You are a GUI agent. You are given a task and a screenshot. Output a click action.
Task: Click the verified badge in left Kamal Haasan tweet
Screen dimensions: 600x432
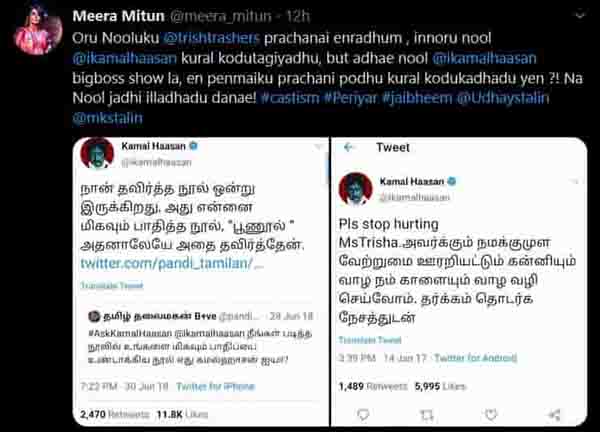[x=194, y=146]
